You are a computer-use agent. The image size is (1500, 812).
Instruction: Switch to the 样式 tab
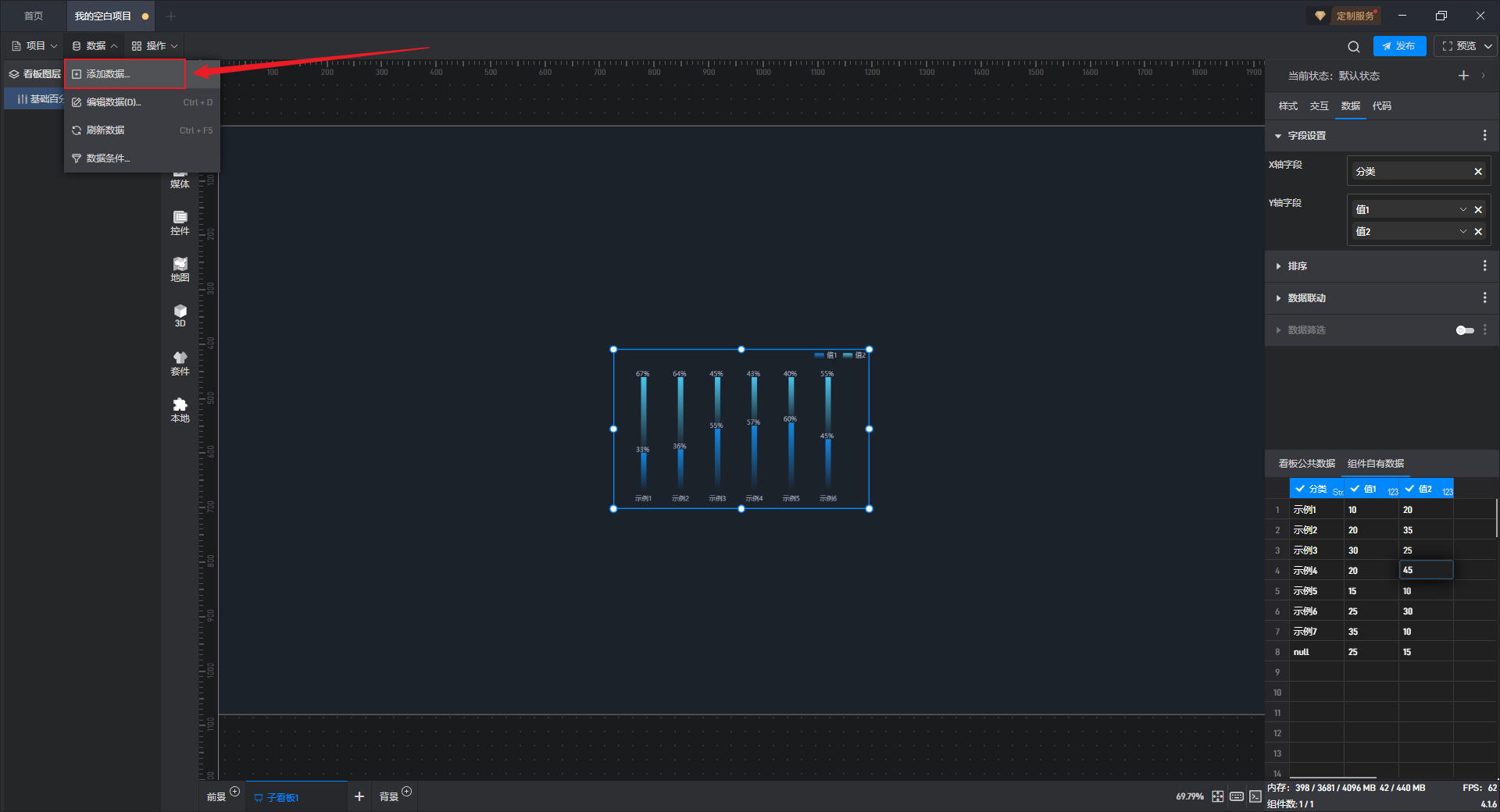[x=1288, y=106]
